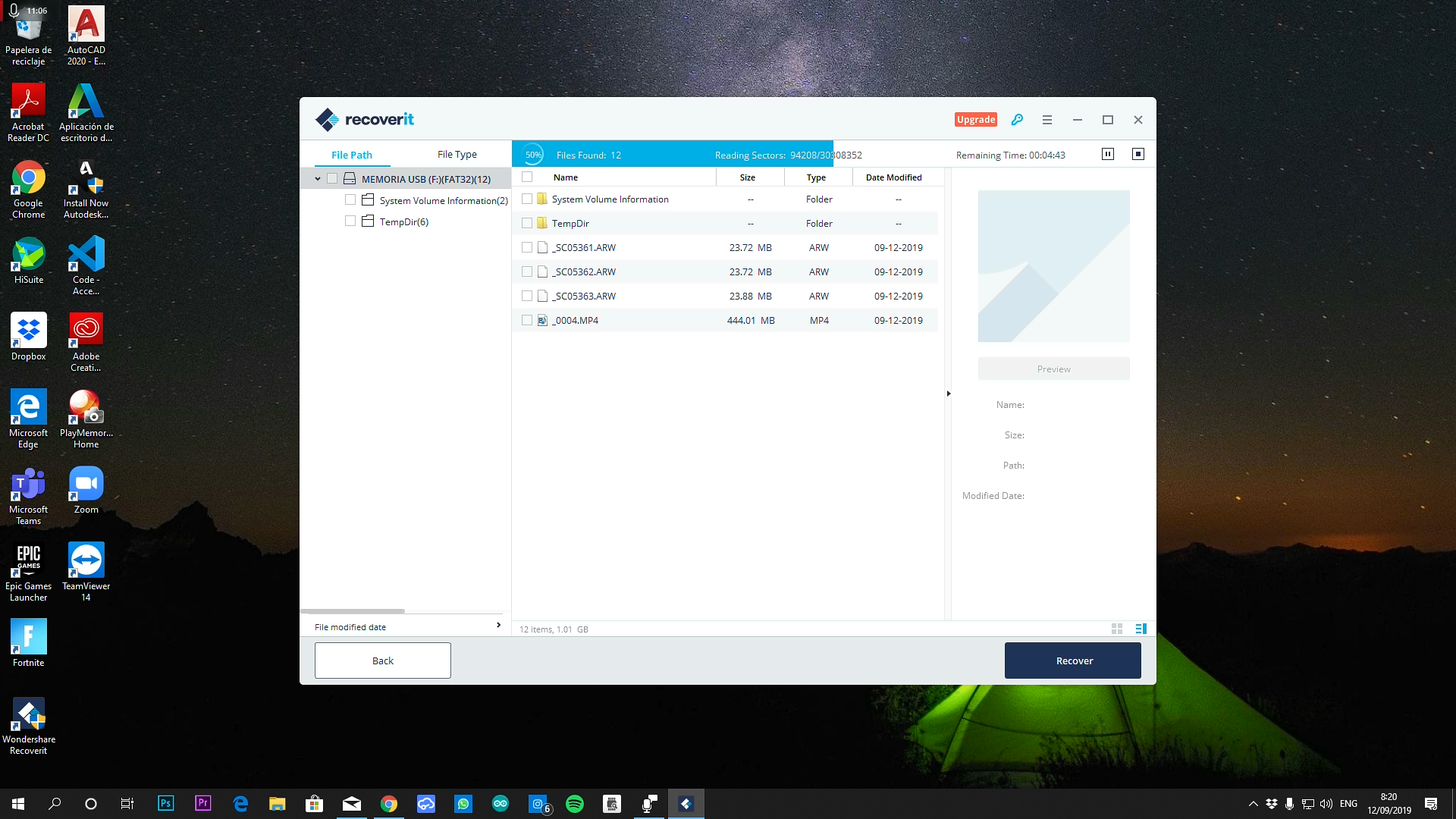This screenshot has width=1456, height=819.
Task: Open WhatsApp from the taskbar
Action: [463, 804]
